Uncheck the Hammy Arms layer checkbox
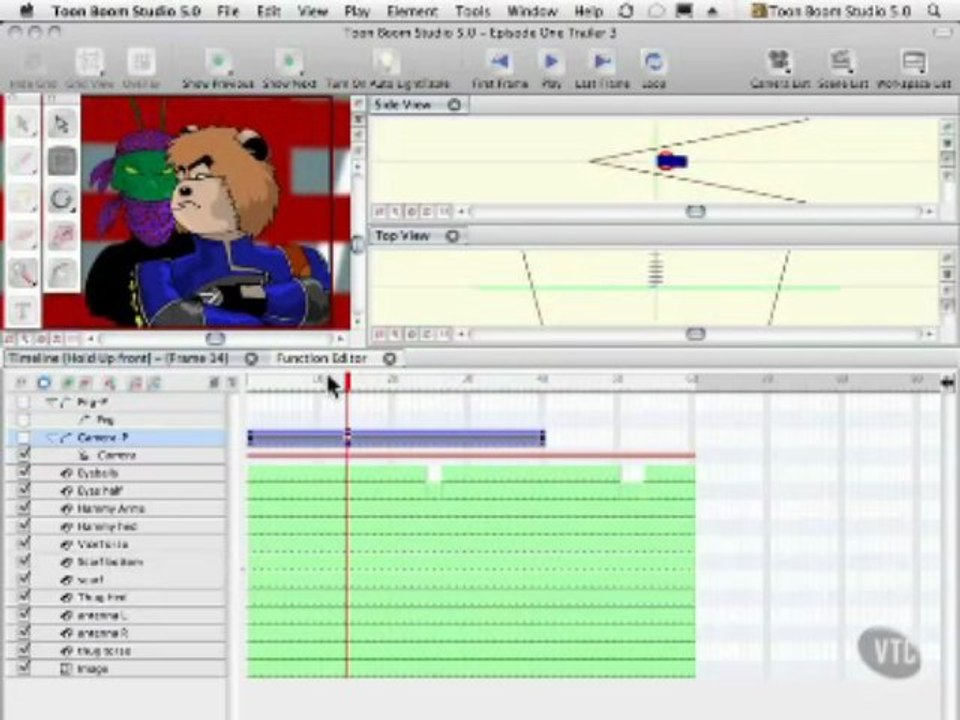This screenshot has width=960, height=720. pos(23,508)
